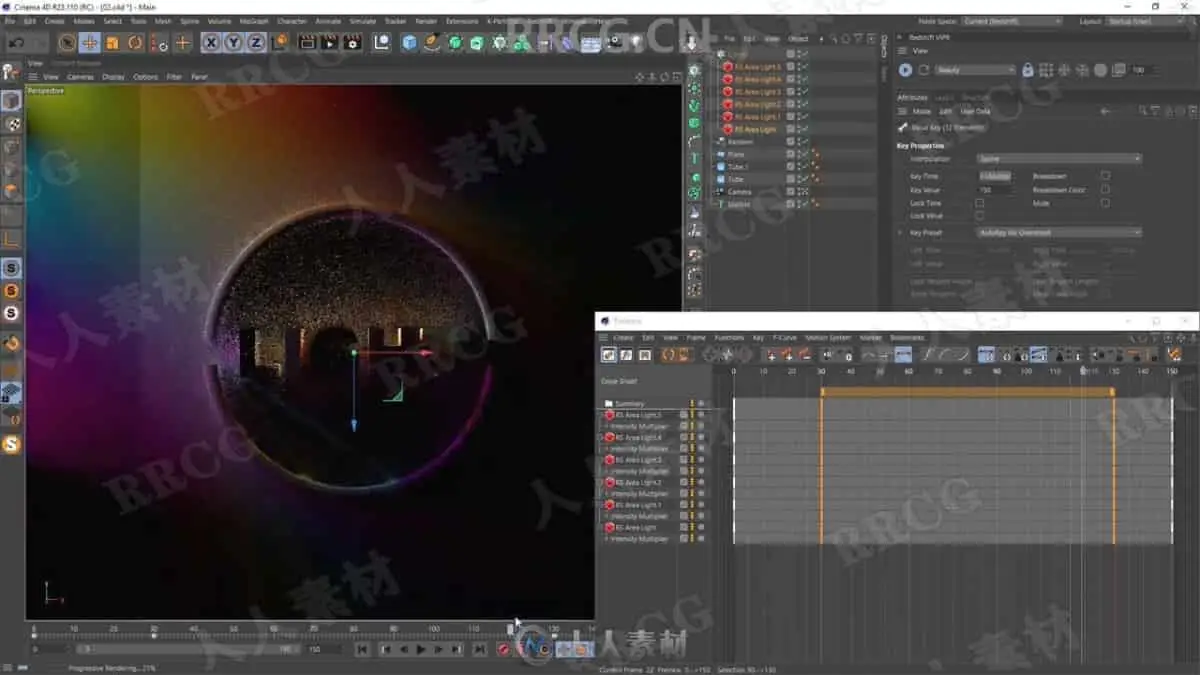
Task: Click the Key Time input field
Action: point(995,176)
